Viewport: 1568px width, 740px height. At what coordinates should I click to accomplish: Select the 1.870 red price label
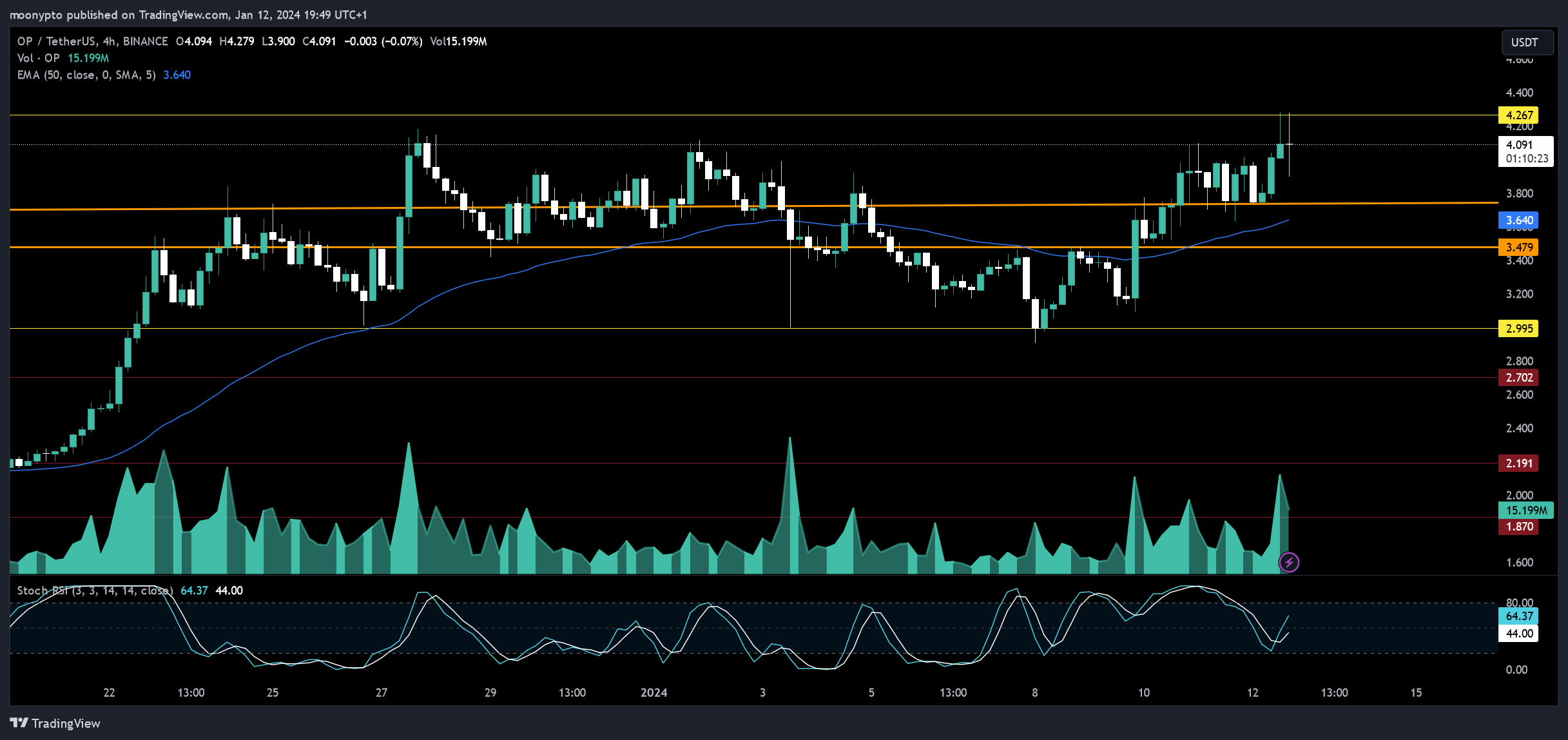(1518, 527)
